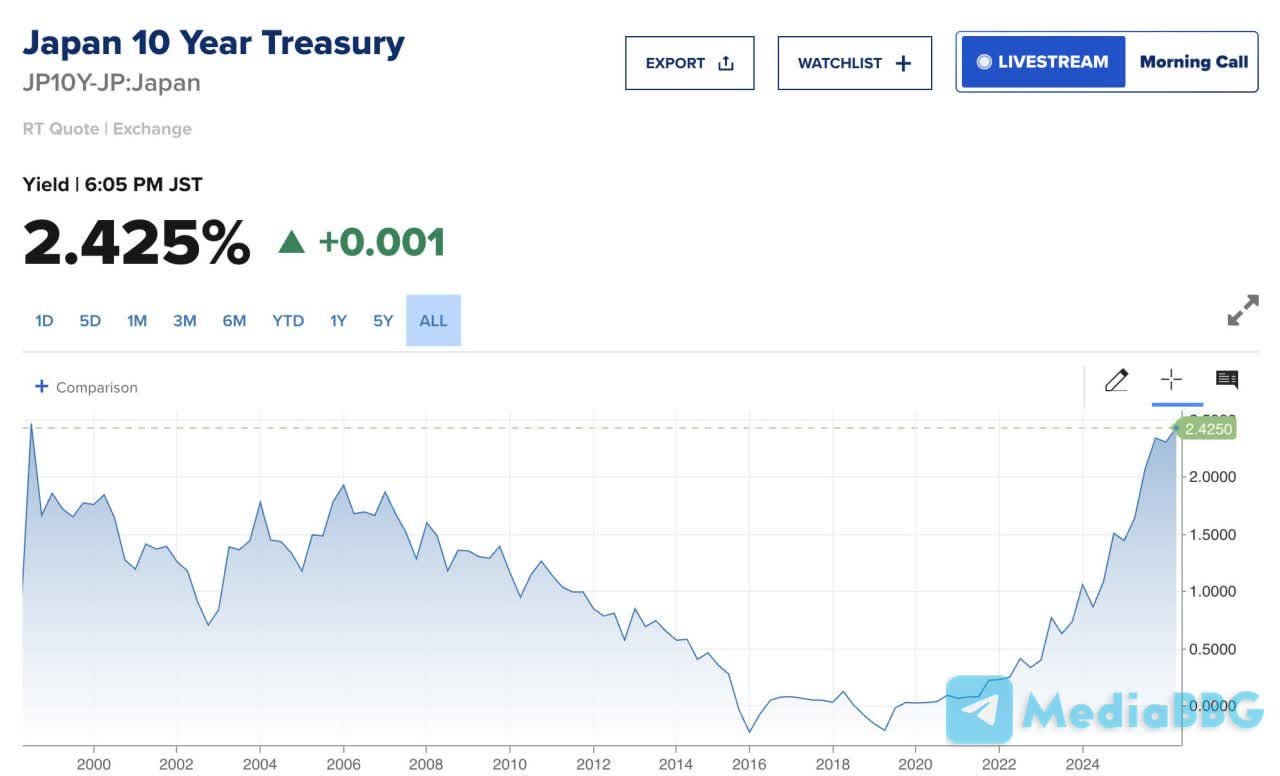Click the 3M range option

click(x=184, y=321)
